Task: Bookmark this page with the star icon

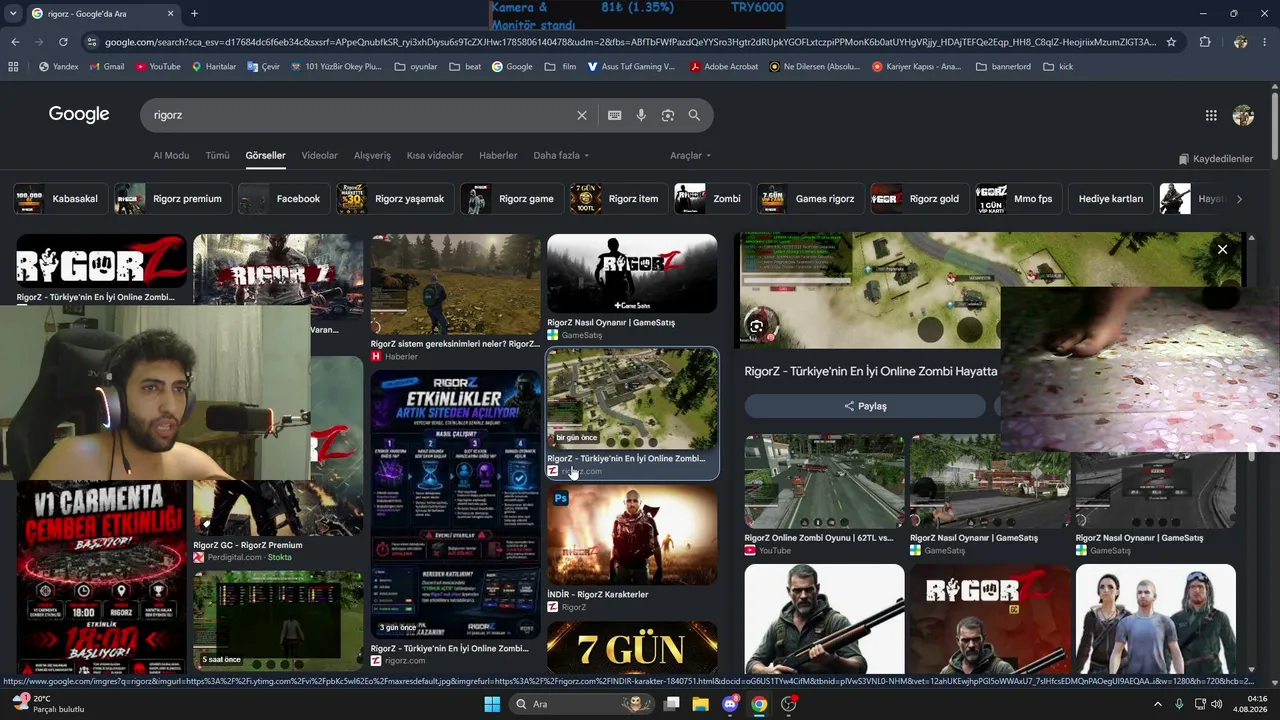Action: [1171, 42]
